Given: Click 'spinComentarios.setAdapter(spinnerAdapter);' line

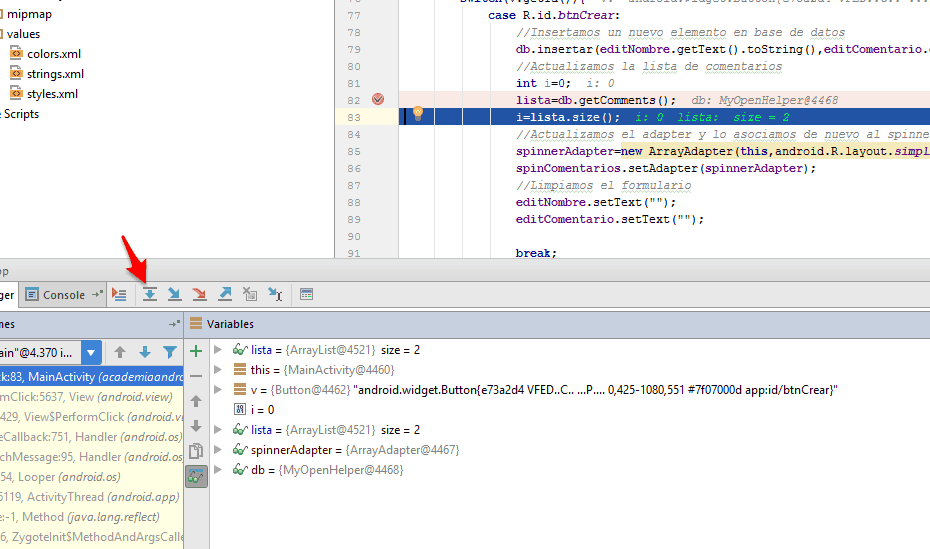Looking at the screenshot, I should [665, 168].
